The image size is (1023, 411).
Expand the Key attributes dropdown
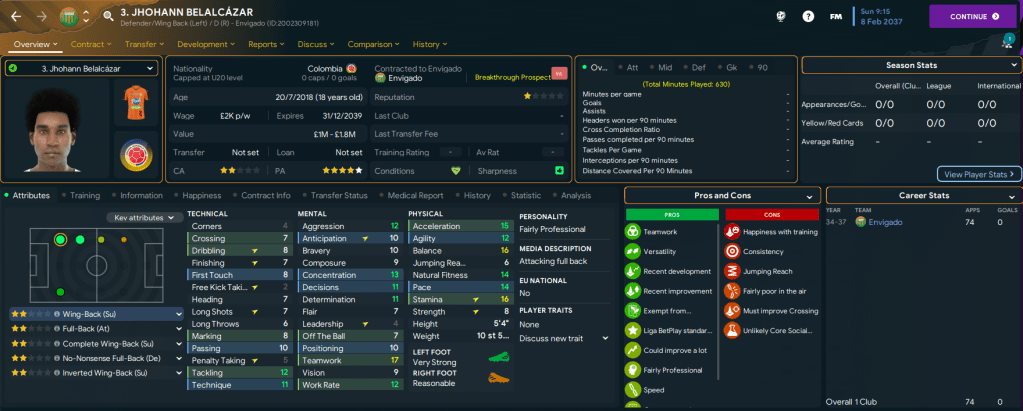(x=144, y=217)
